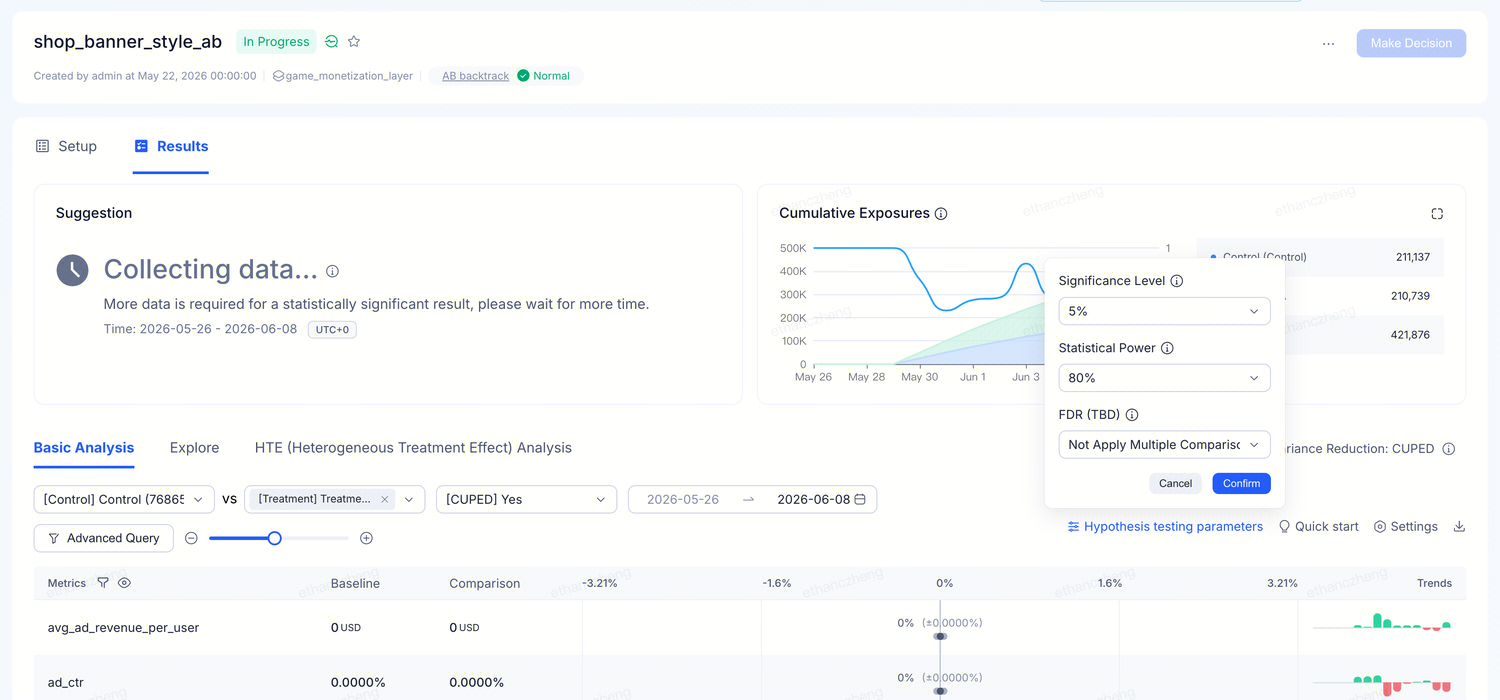Click info icon next to Significance Level
This screenshot has width=1500, height=700.
click(x=1177, y=281)
